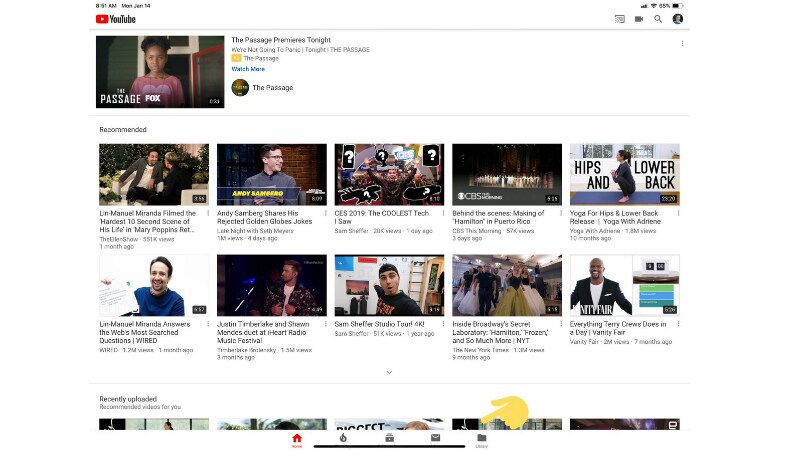The width and height of the screenshot is (800, 450).
Task: Open Yoga For Hips & Lower Back title
Action: 615,217
